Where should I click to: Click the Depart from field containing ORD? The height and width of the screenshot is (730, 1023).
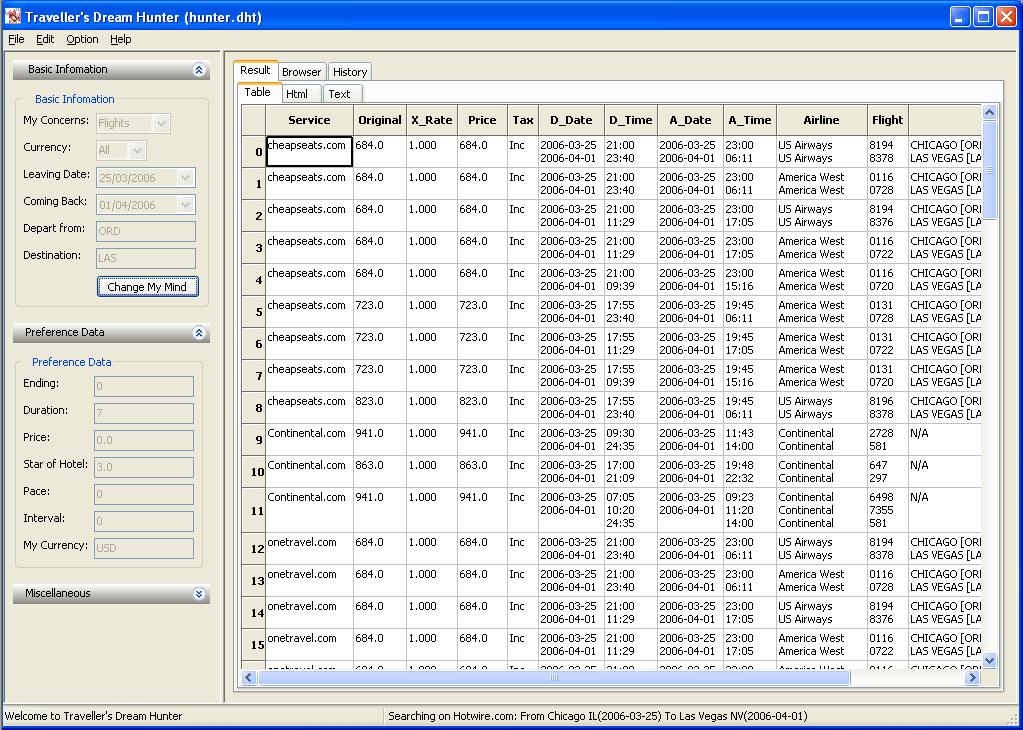145,231
